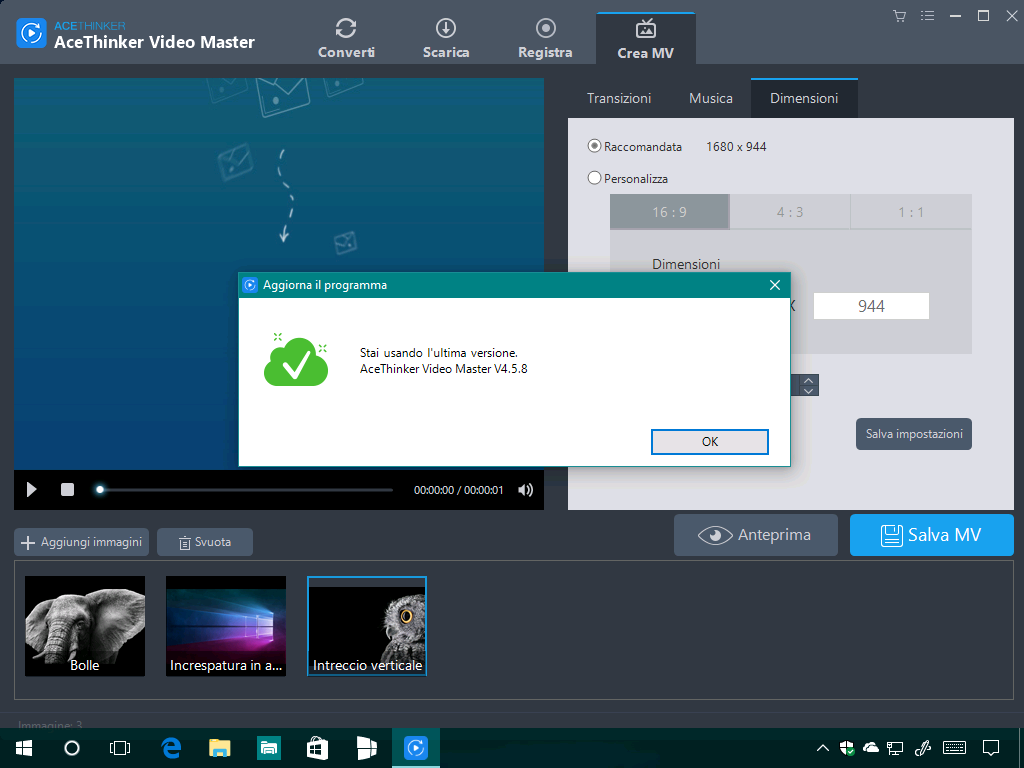Click the AceThinker logo icon
1024x768 pixels.
tap(31, 33)
